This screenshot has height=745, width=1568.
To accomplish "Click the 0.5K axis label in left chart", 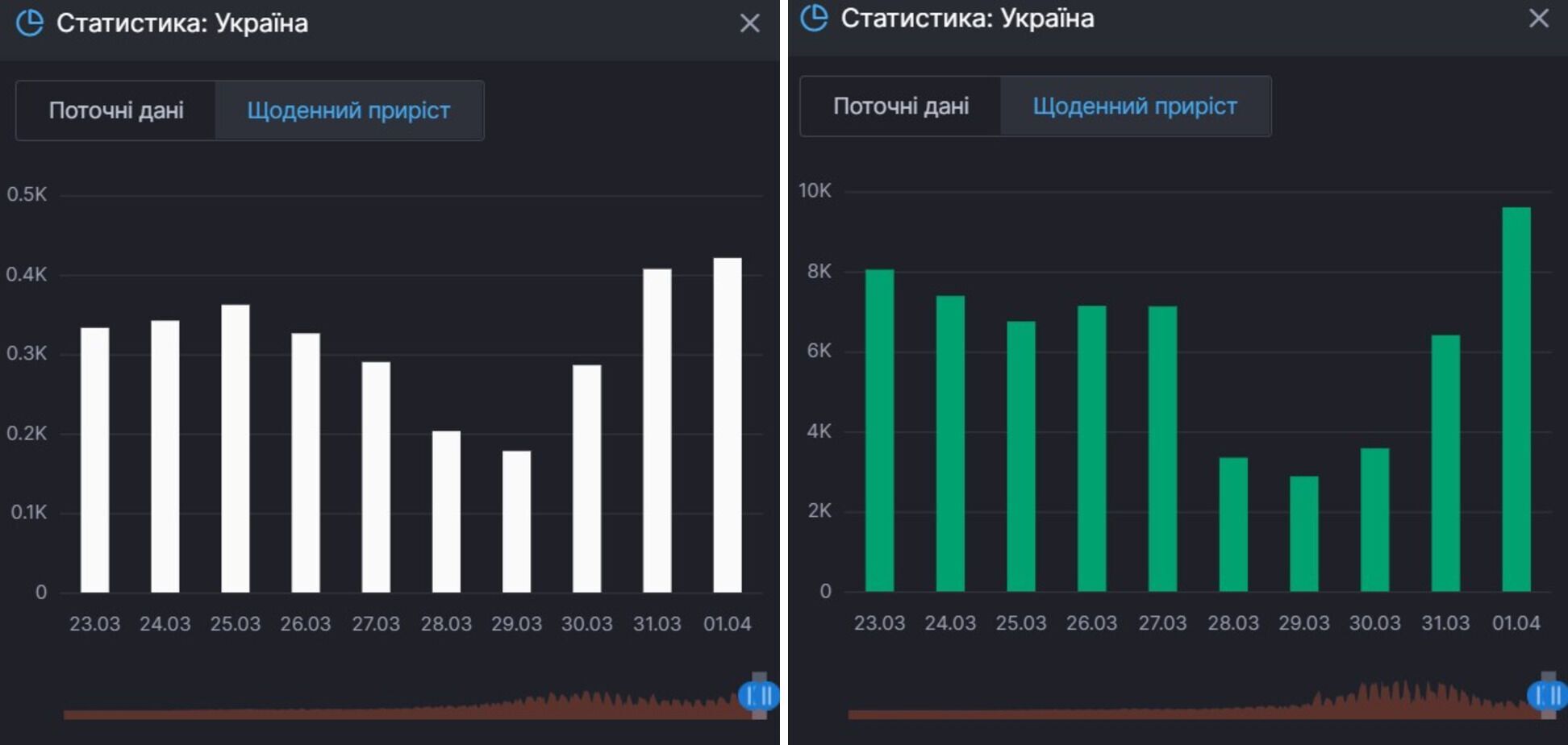I will pyautogui.click(x=27, y=194).
